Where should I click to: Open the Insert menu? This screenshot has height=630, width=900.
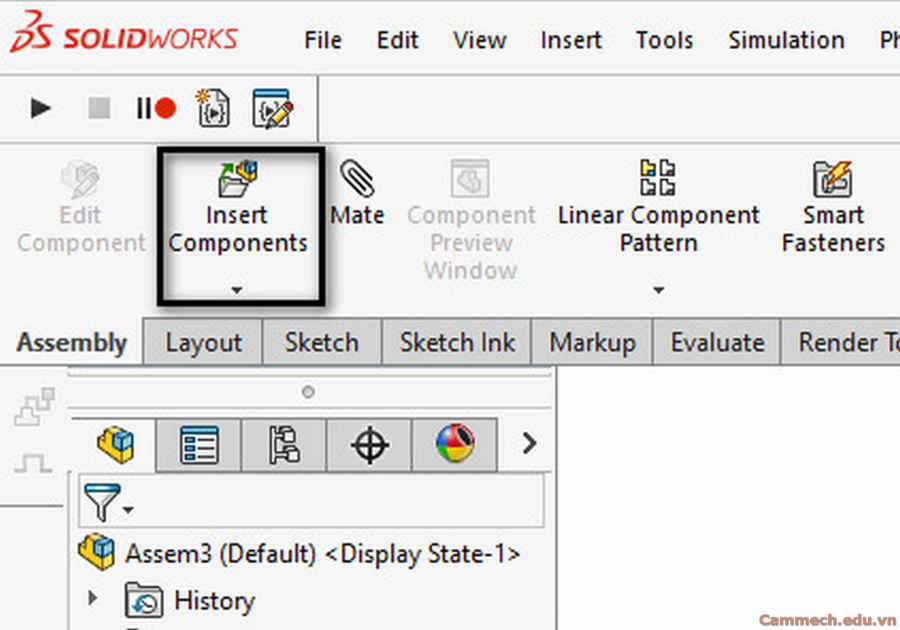point(571,40)
